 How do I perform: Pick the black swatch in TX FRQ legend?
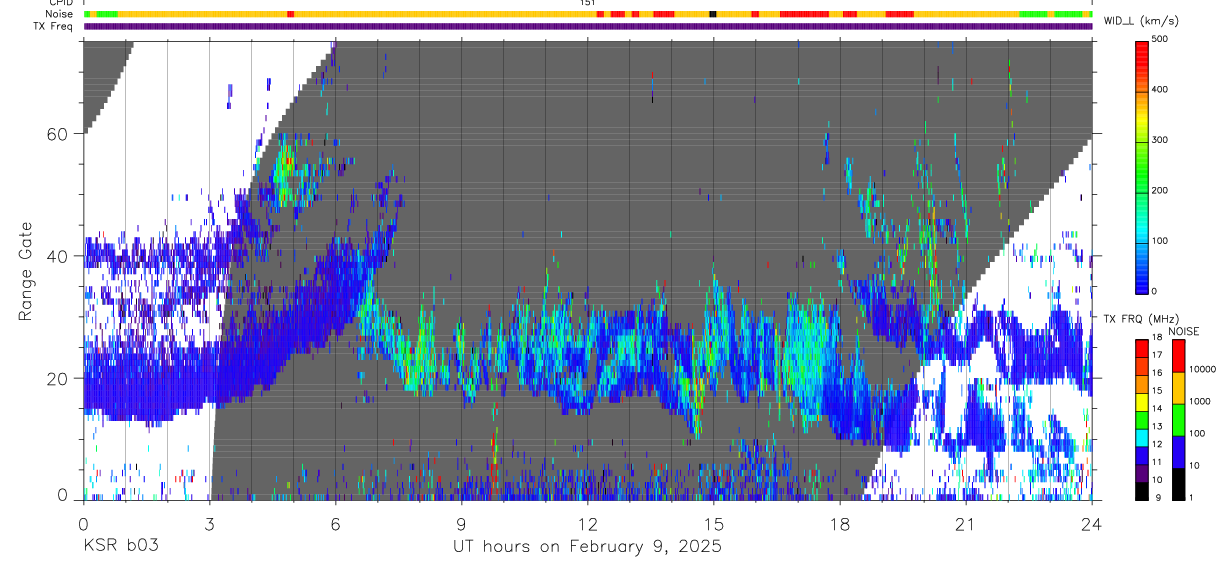[1141, 489]
